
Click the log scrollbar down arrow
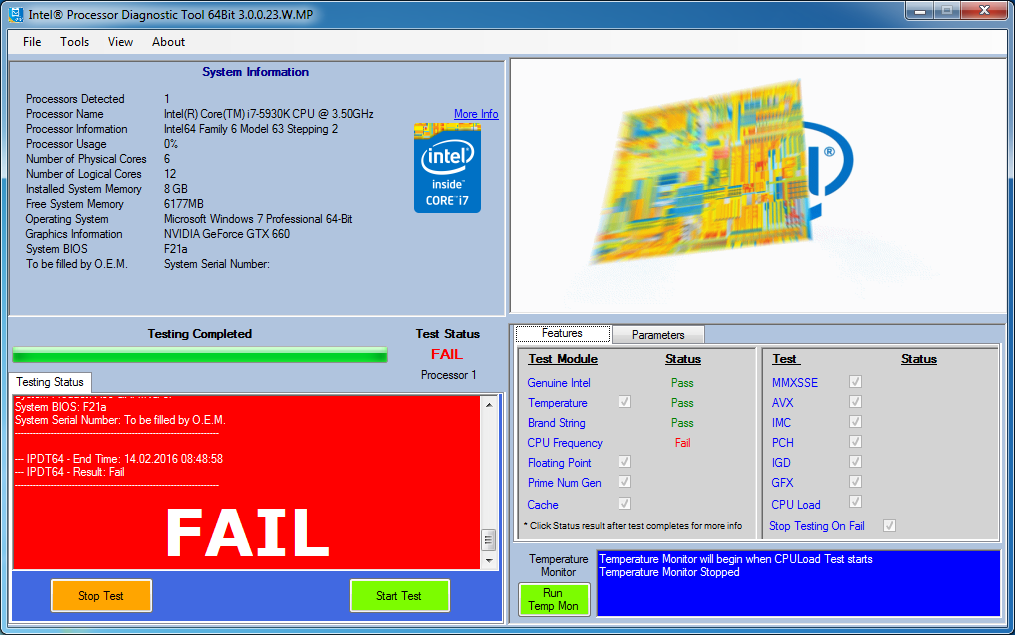489,561
